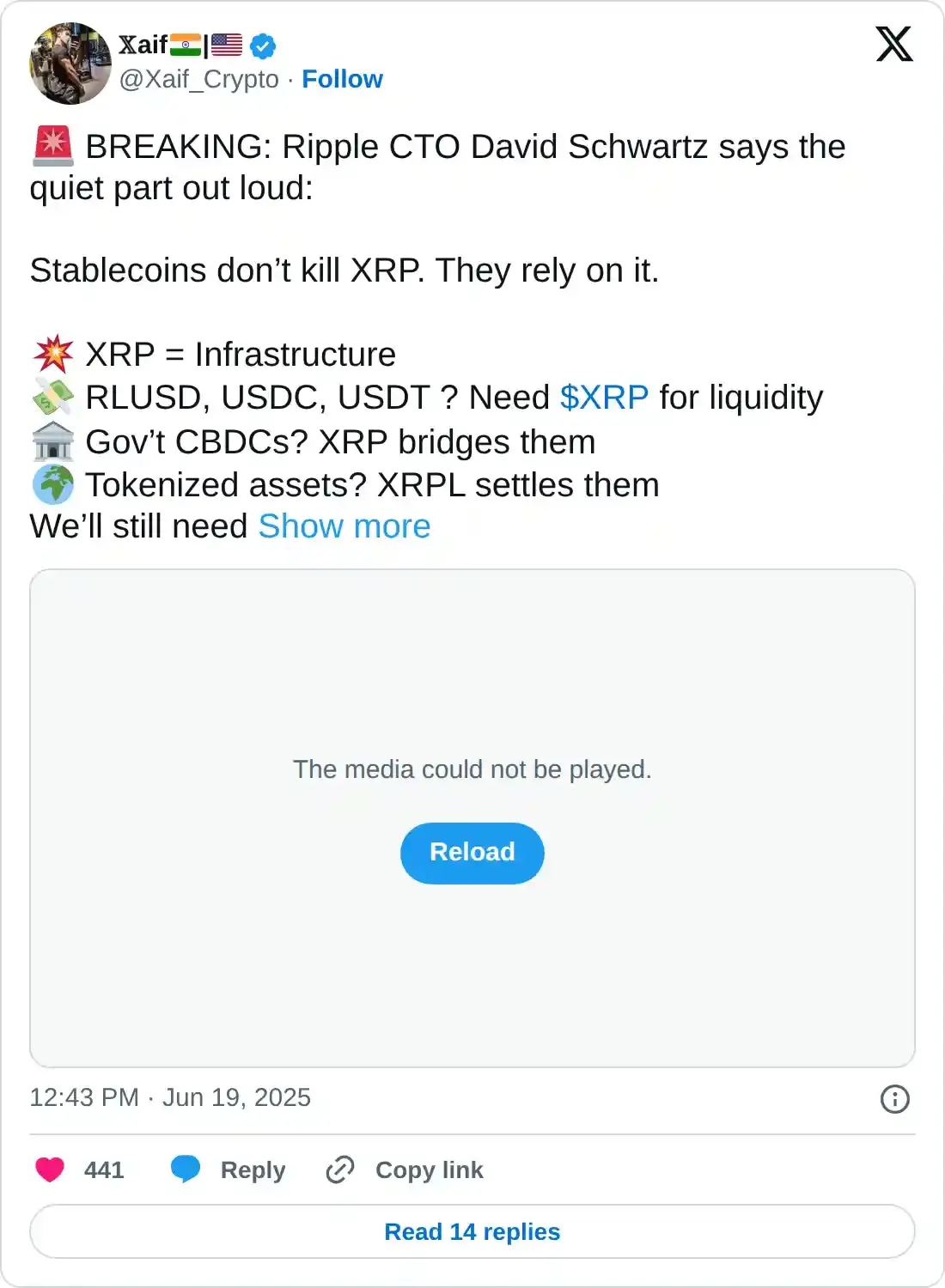
Task: Open the $XRP cashtag link
Action: pos(604,398)
